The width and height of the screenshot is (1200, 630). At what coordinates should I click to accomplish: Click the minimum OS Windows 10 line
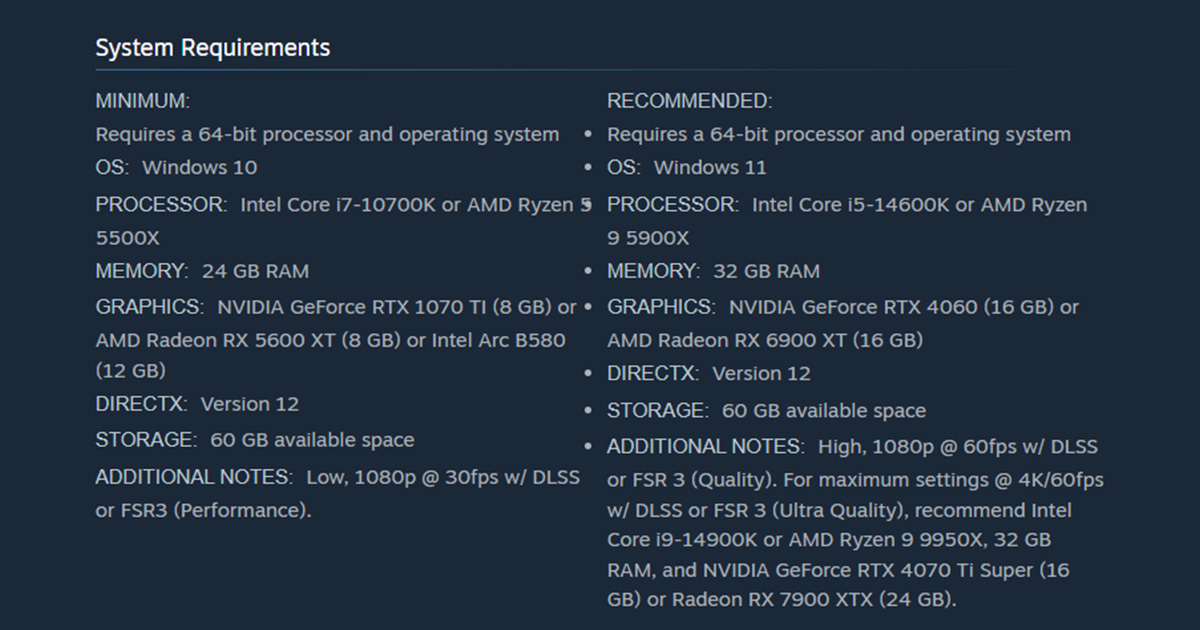tap(176, 167)
